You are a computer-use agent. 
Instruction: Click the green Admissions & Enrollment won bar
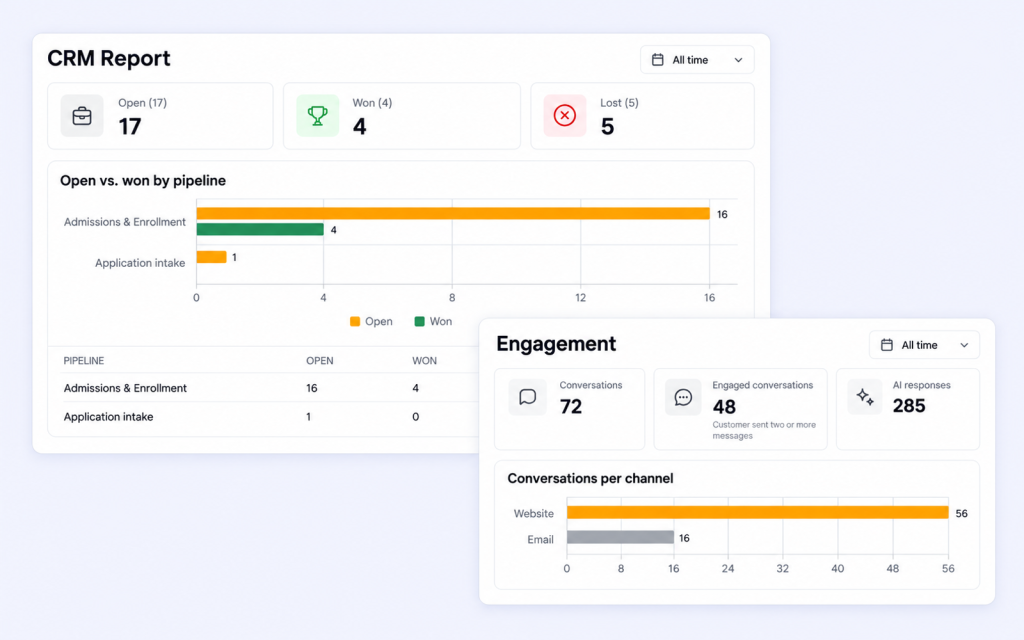[260, 229]
